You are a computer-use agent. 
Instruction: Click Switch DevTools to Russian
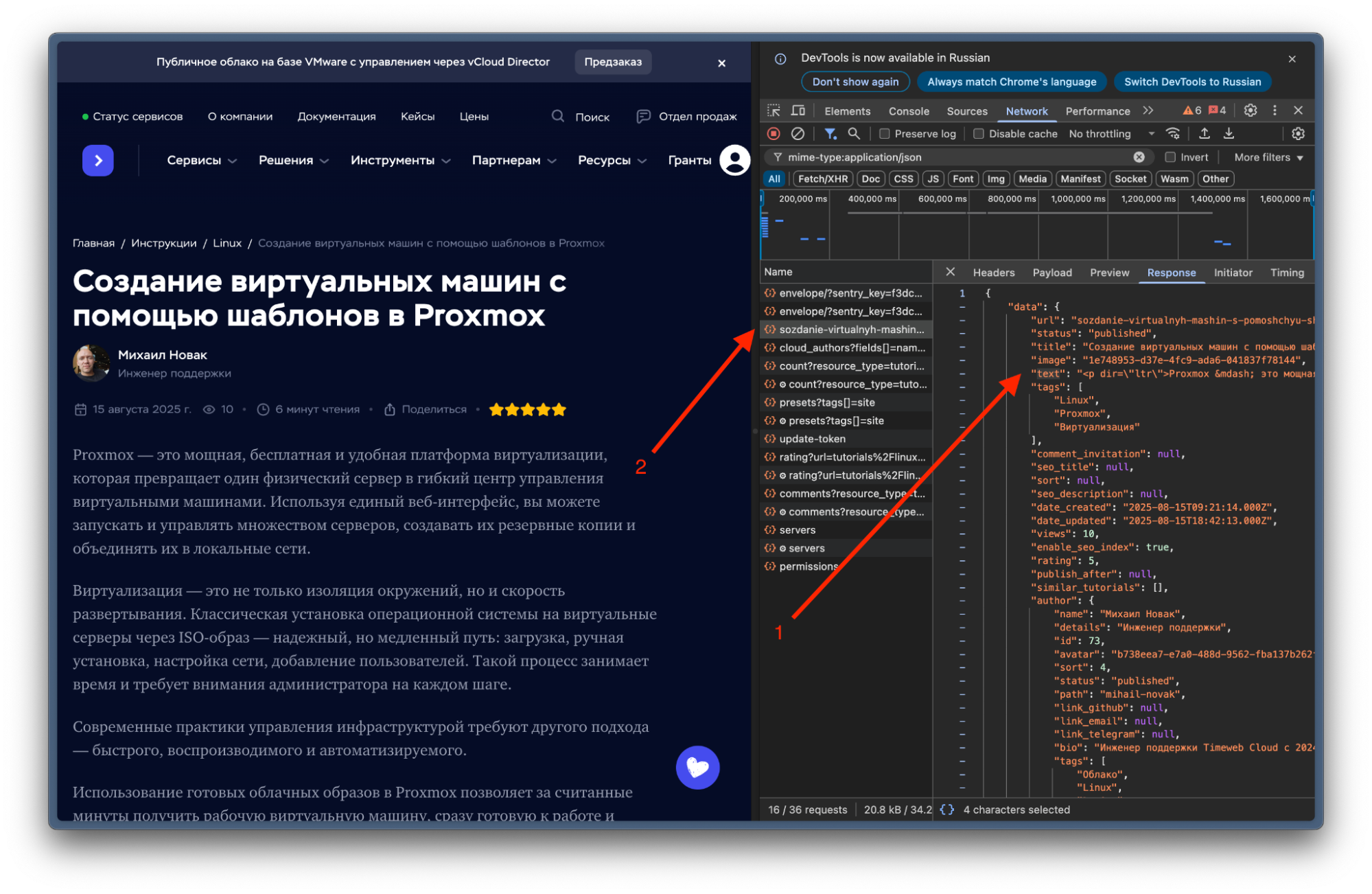pyautogui.click(x=1192, y=82)
